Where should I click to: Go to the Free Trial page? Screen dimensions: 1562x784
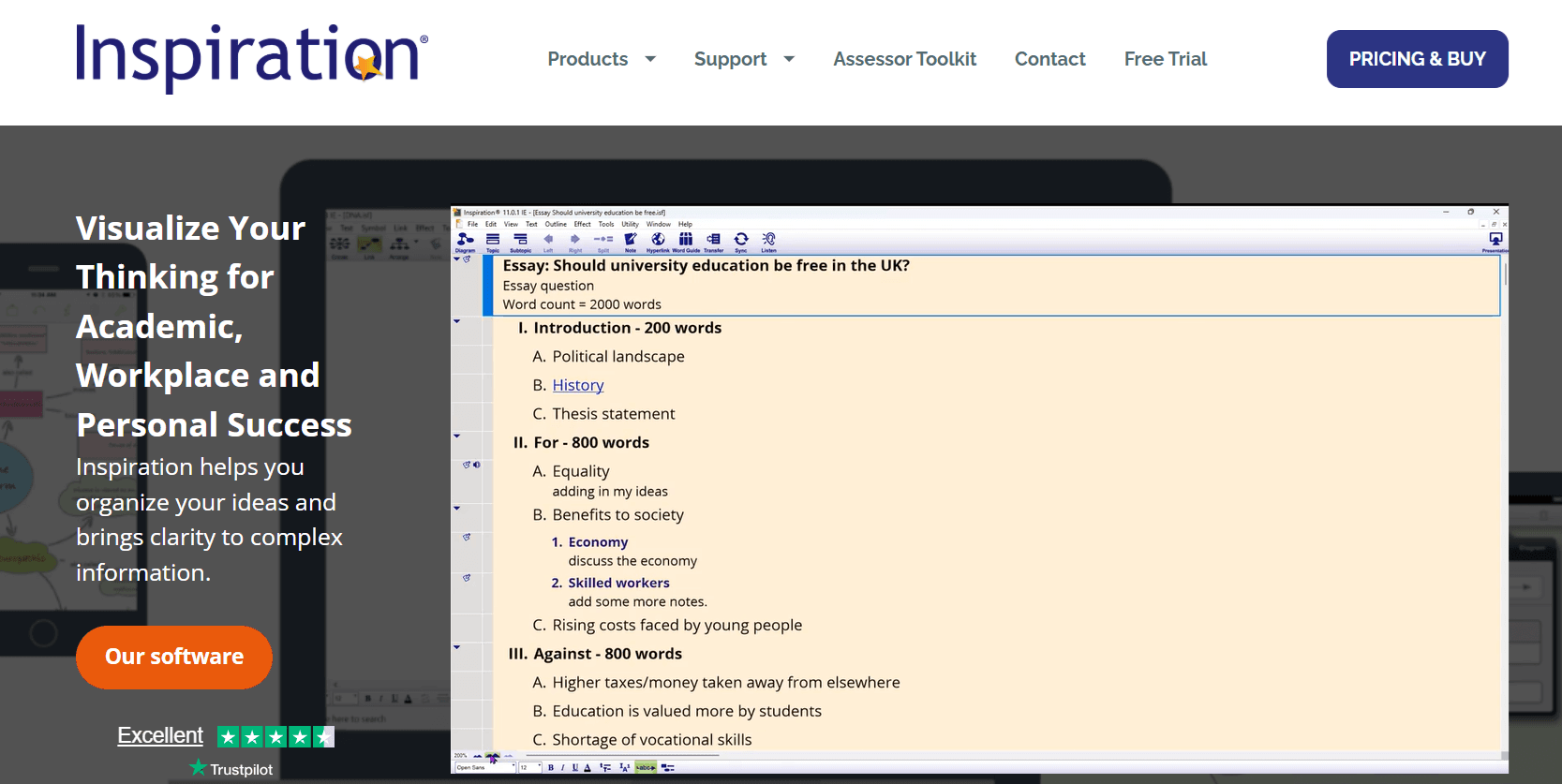[1165, 59]
